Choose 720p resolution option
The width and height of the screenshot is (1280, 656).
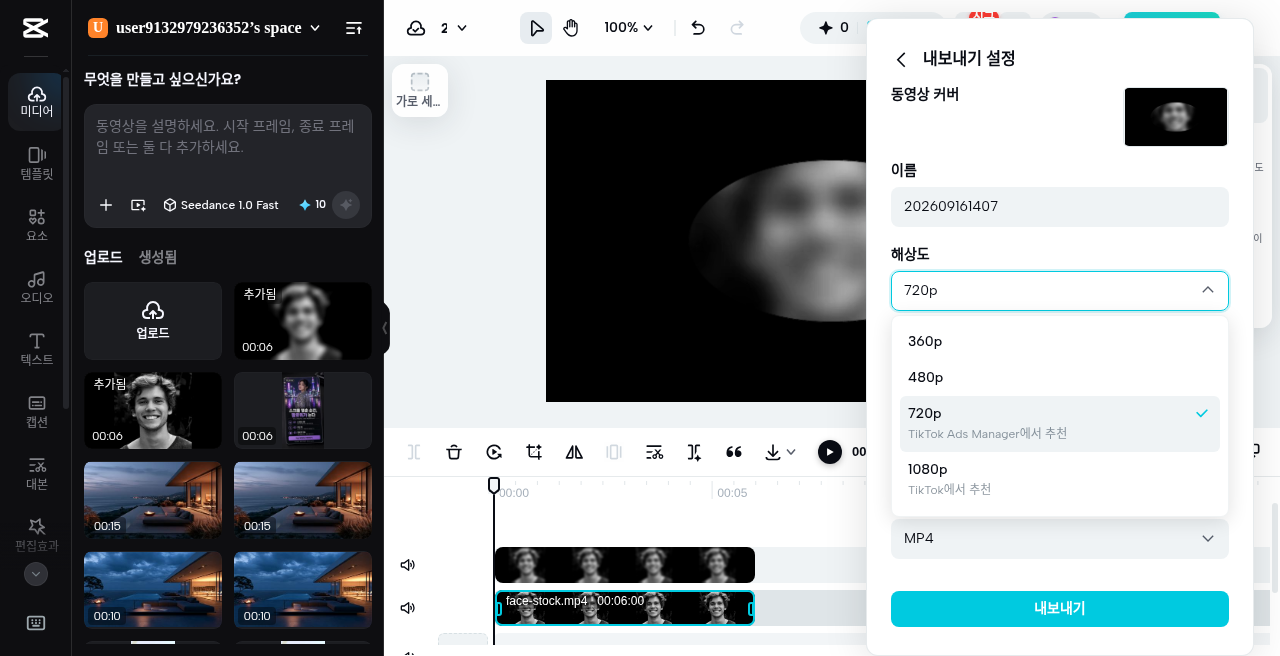tap(1060, 423)
